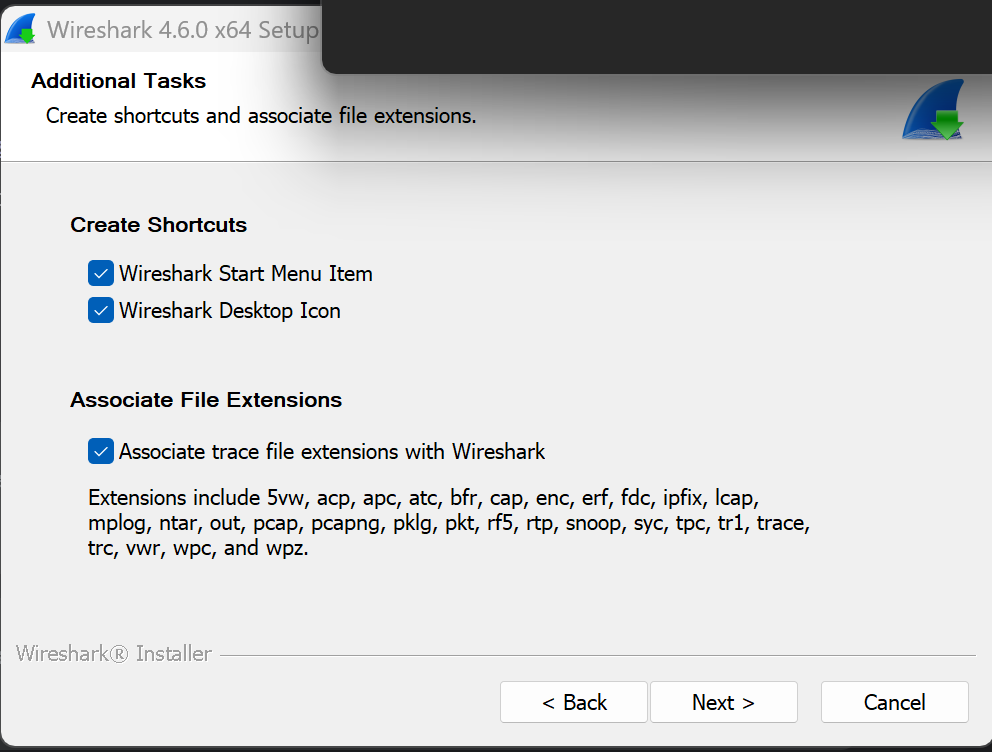The height and width of the screenshot is (752, 992).
Task: Cancel the Wireshark setup
Action: pos(894,702)
